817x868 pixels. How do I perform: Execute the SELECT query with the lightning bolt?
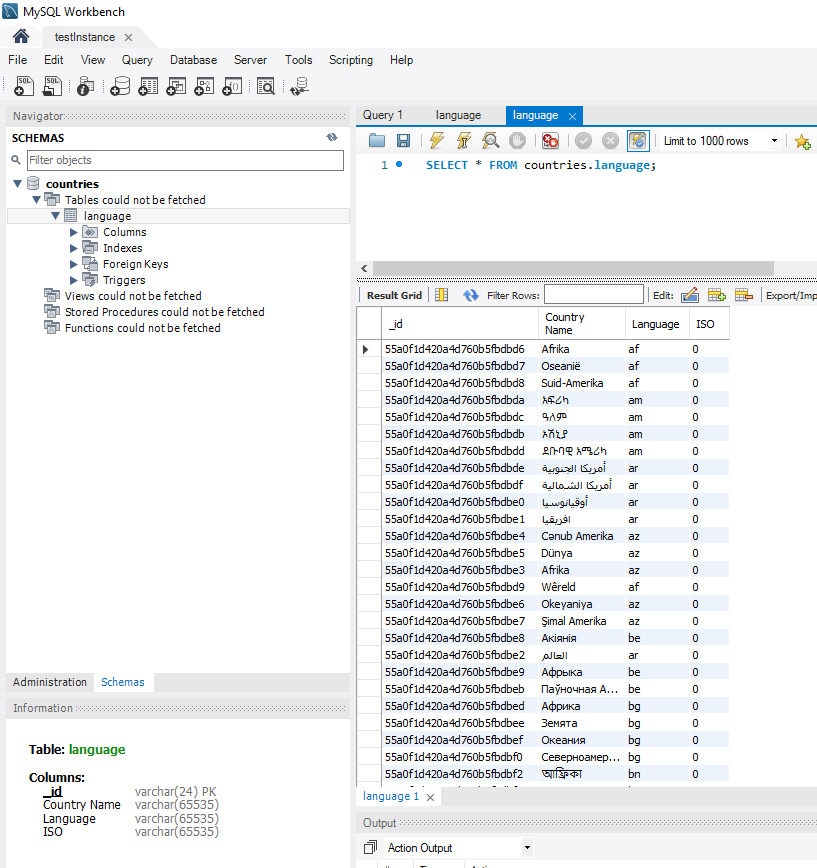437,141
